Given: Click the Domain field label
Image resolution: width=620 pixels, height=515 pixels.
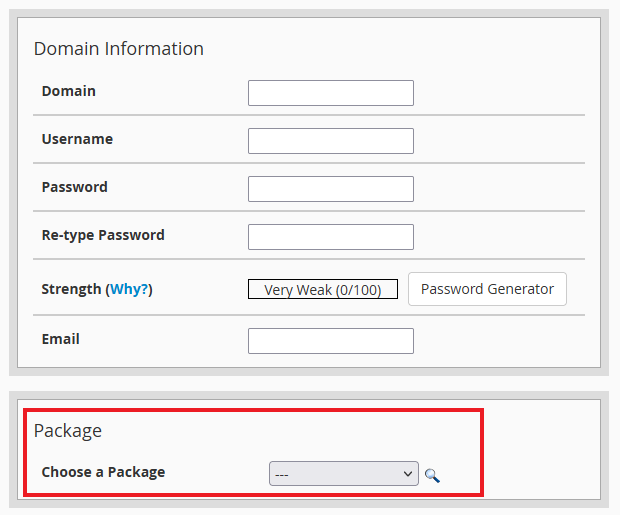Looking at the screenshot, I should [x=69, y=91].
